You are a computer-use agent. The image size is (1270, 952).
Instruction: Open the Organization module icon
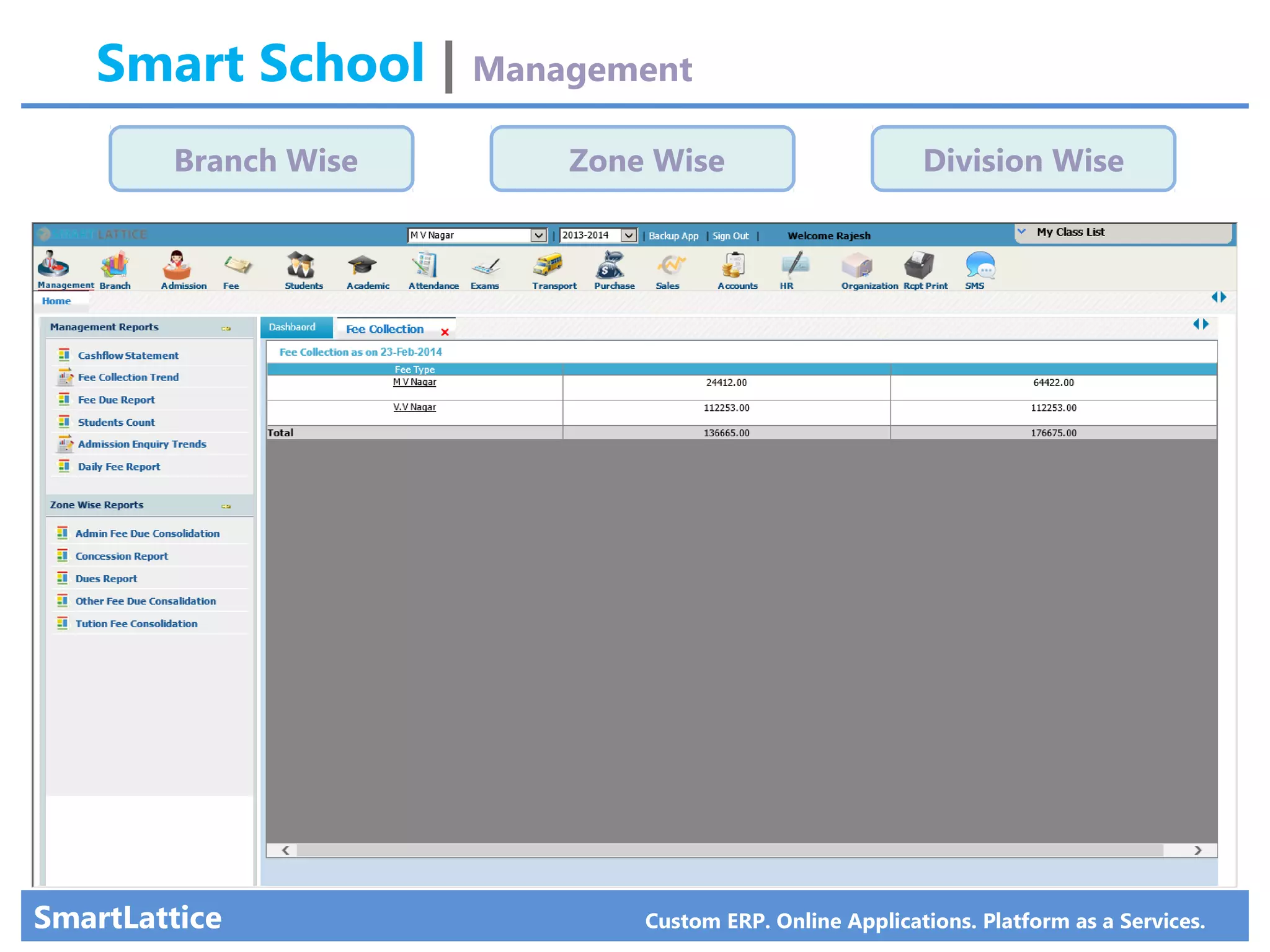857,265
